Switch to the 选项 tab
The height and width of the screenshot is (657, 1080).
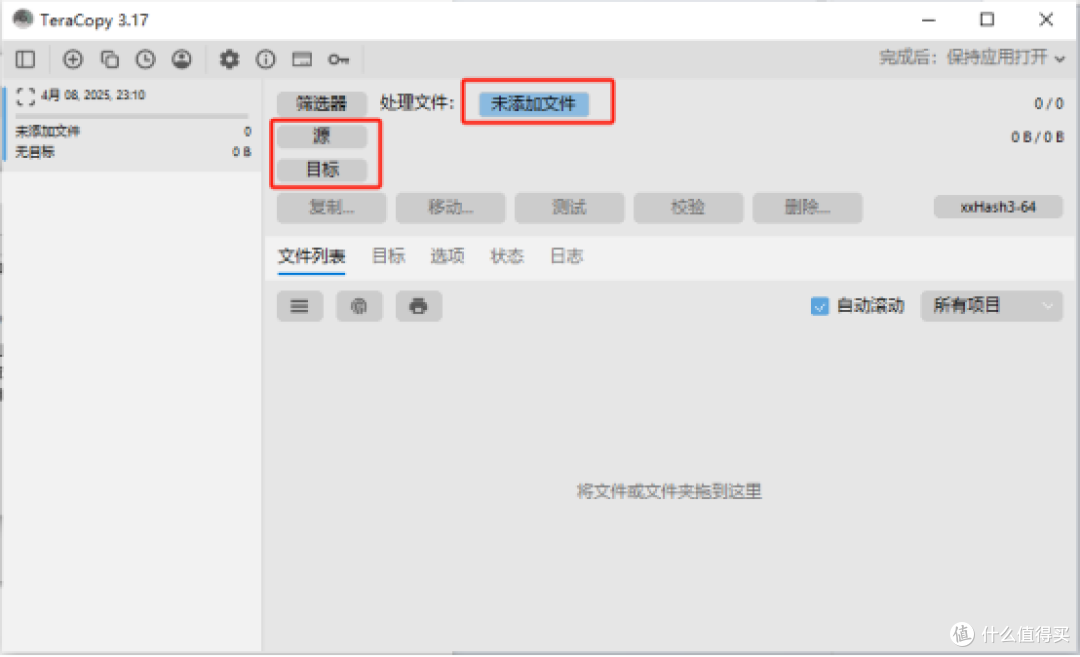[448, 256]
